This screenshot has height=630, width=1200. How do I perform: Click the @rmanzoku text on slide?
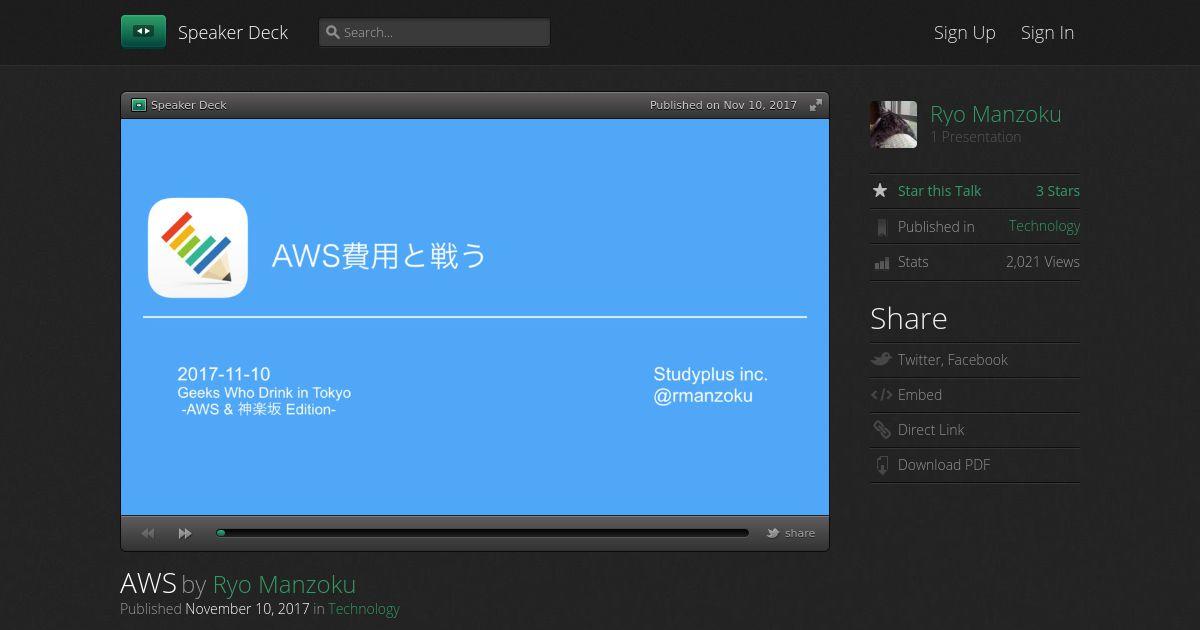pos(703,396)
